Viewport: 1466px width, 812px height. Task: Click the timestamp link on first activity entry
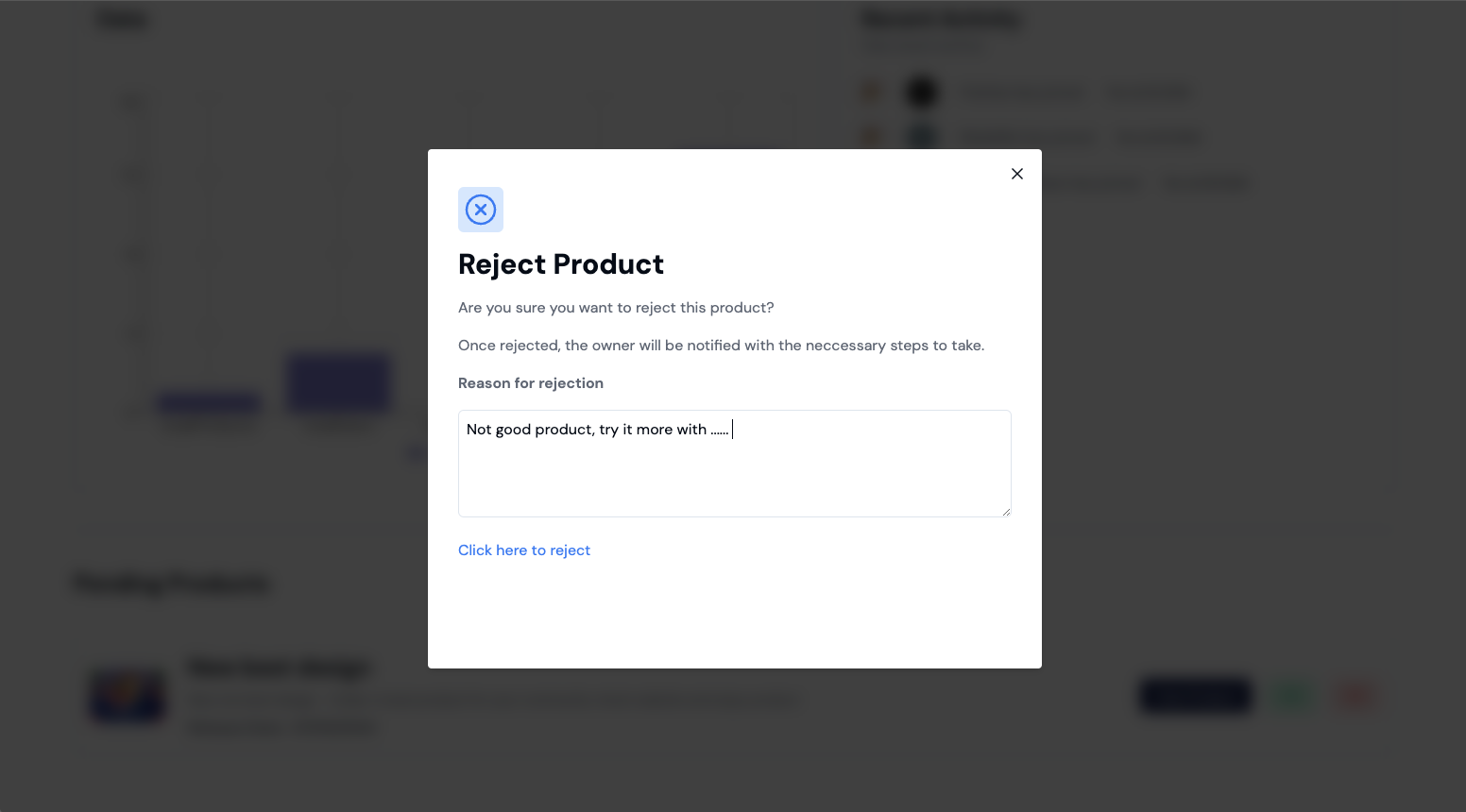tap(1149, 92)
